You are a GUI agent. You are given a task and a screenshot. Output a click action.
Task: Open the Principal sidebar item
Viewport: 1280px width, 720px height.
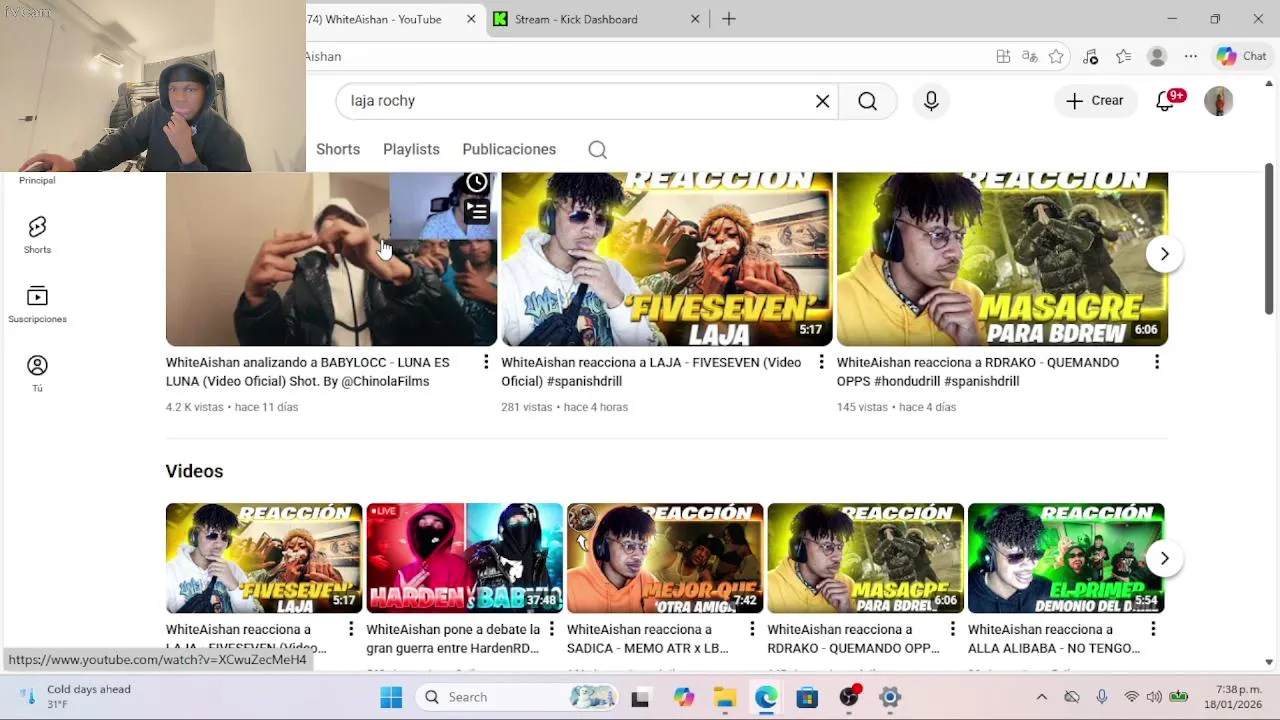tap(37, 180)
